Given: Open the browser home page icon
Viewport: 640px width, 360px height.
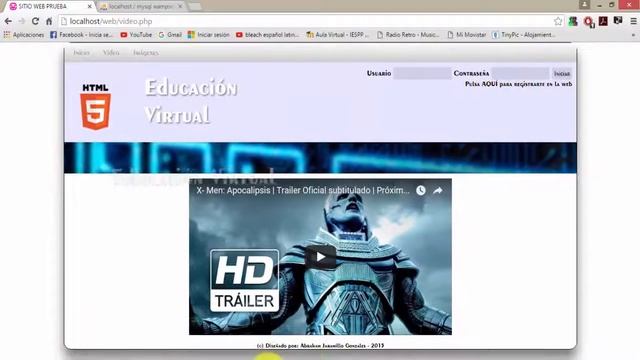Looking at the screenshot, I should coord(49,21).
